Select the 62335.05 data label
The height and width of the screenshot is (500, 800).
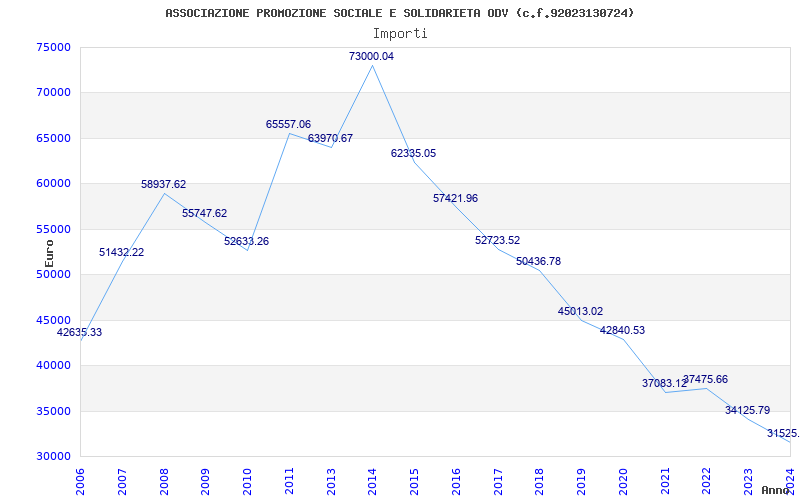pos(413,154)
